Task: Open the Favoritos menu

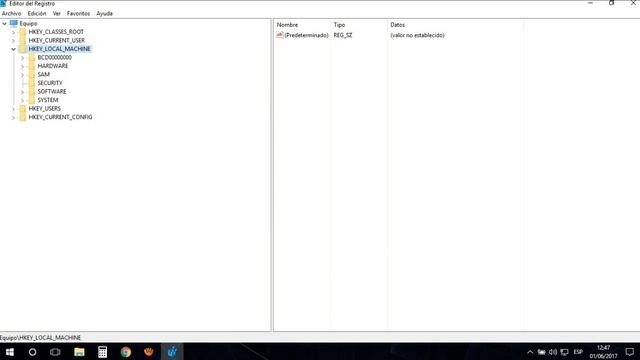Action: 78,13
